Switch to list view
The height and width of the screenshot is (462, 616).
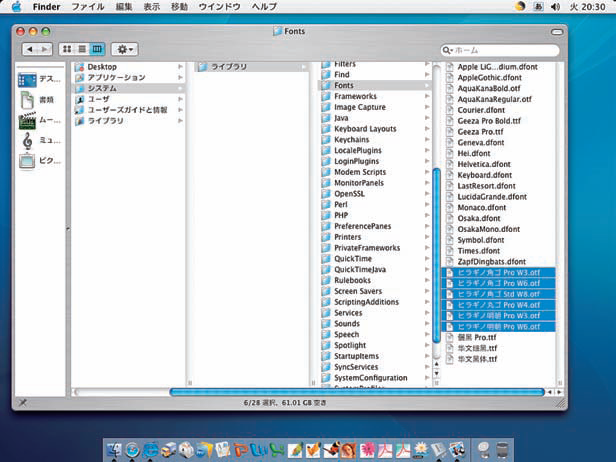click(x=82, y=49)
